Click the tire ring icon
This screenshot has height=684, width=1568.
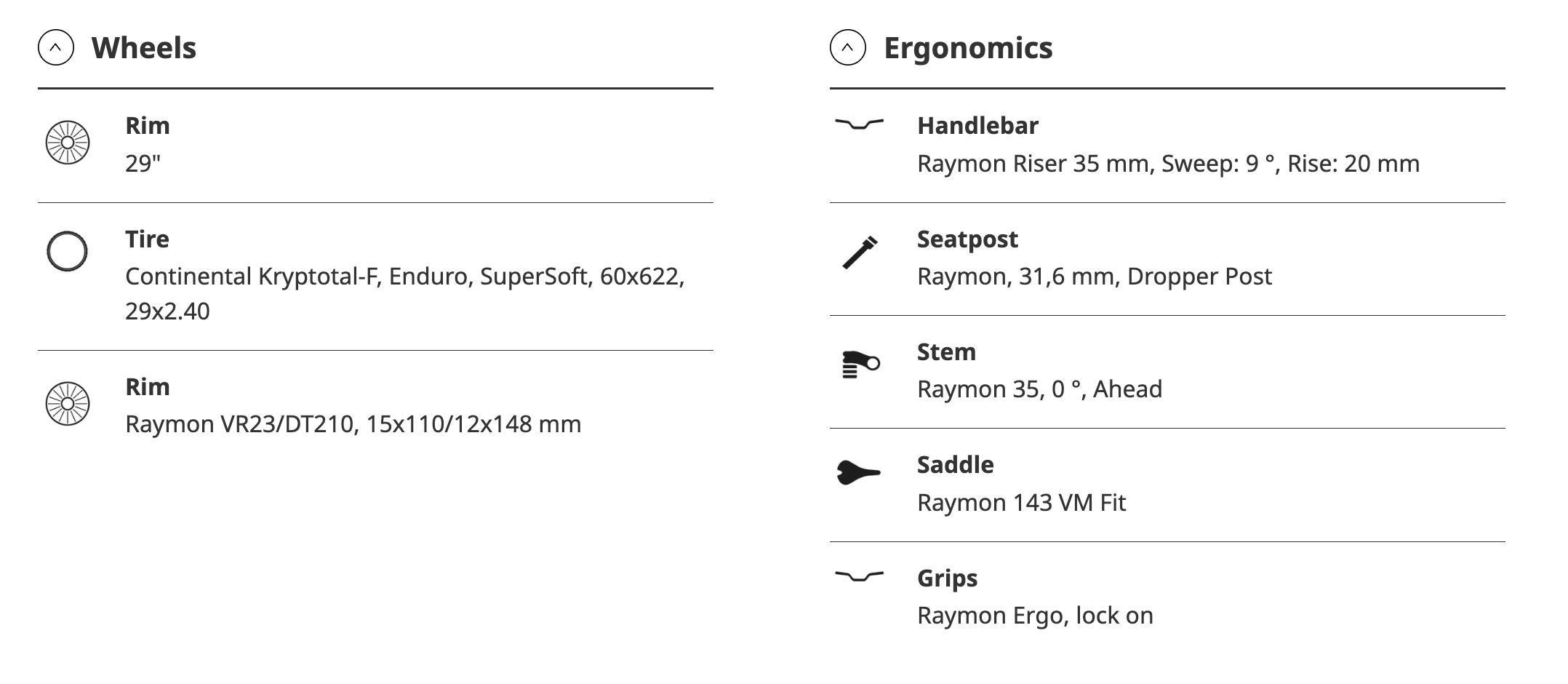[x=68, y=252]
